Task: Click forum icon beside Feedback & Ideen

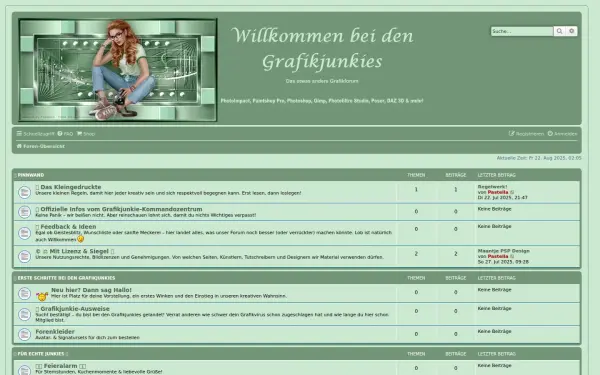Action: click(24, 233)
